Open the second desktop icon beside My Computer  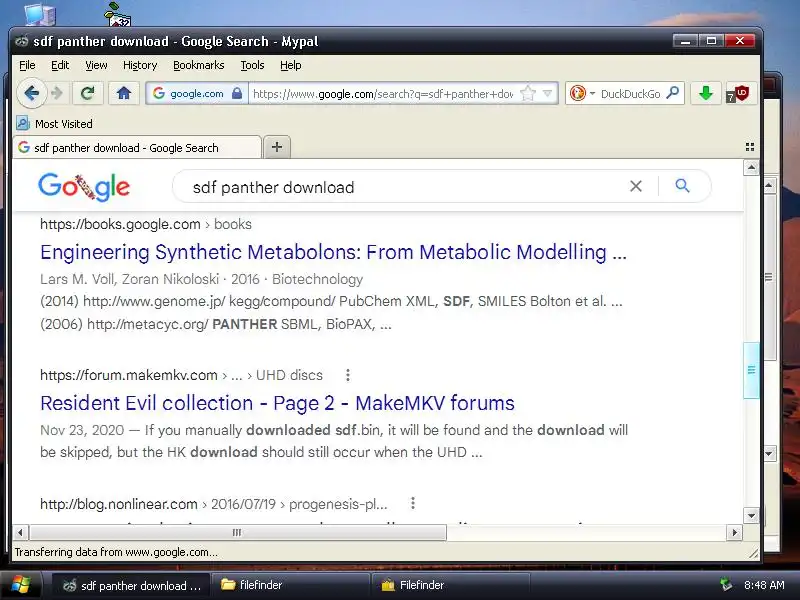pyautogui.click(x=118, y=14)
